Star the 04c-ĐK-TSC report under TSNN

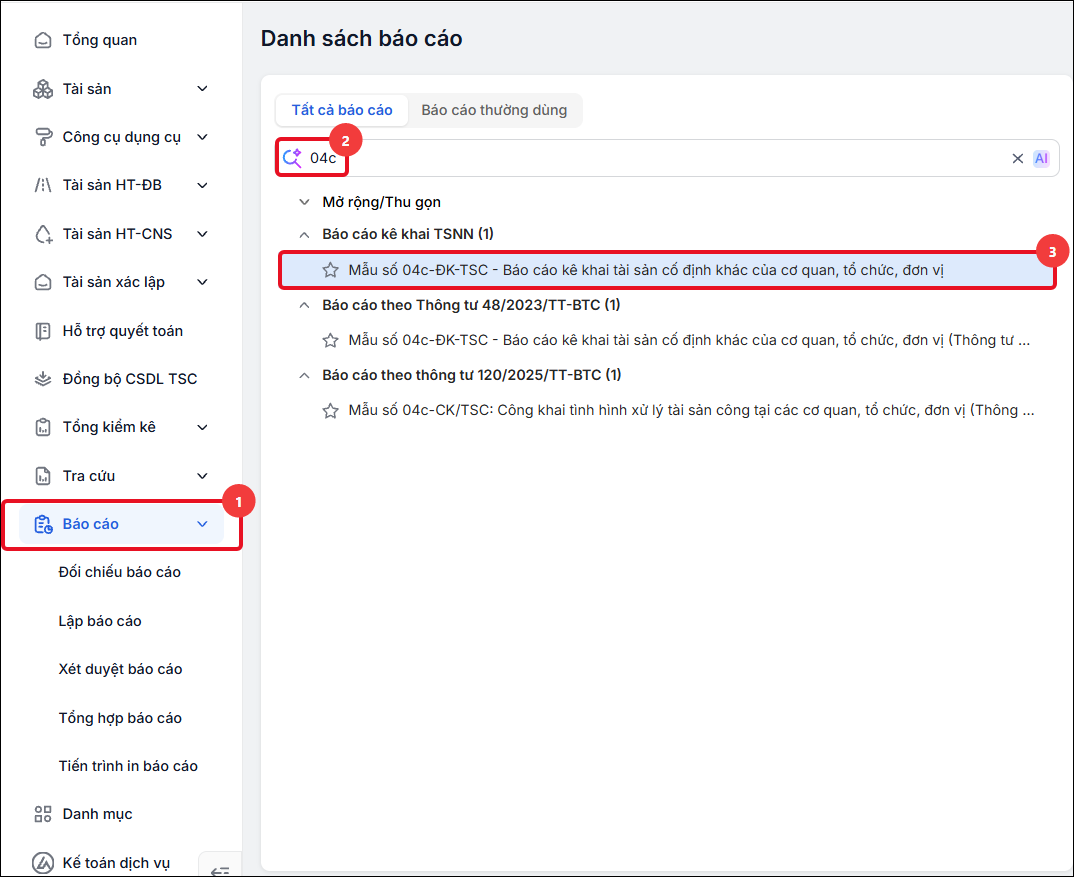coord(331,270)
